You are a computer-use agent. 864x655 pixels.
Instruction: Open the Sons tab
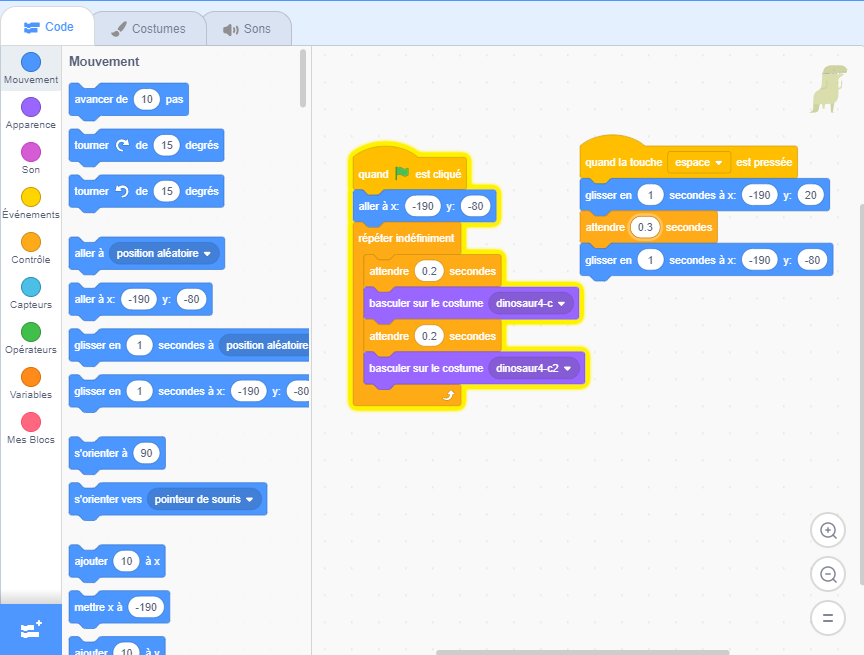click(248, 29)
